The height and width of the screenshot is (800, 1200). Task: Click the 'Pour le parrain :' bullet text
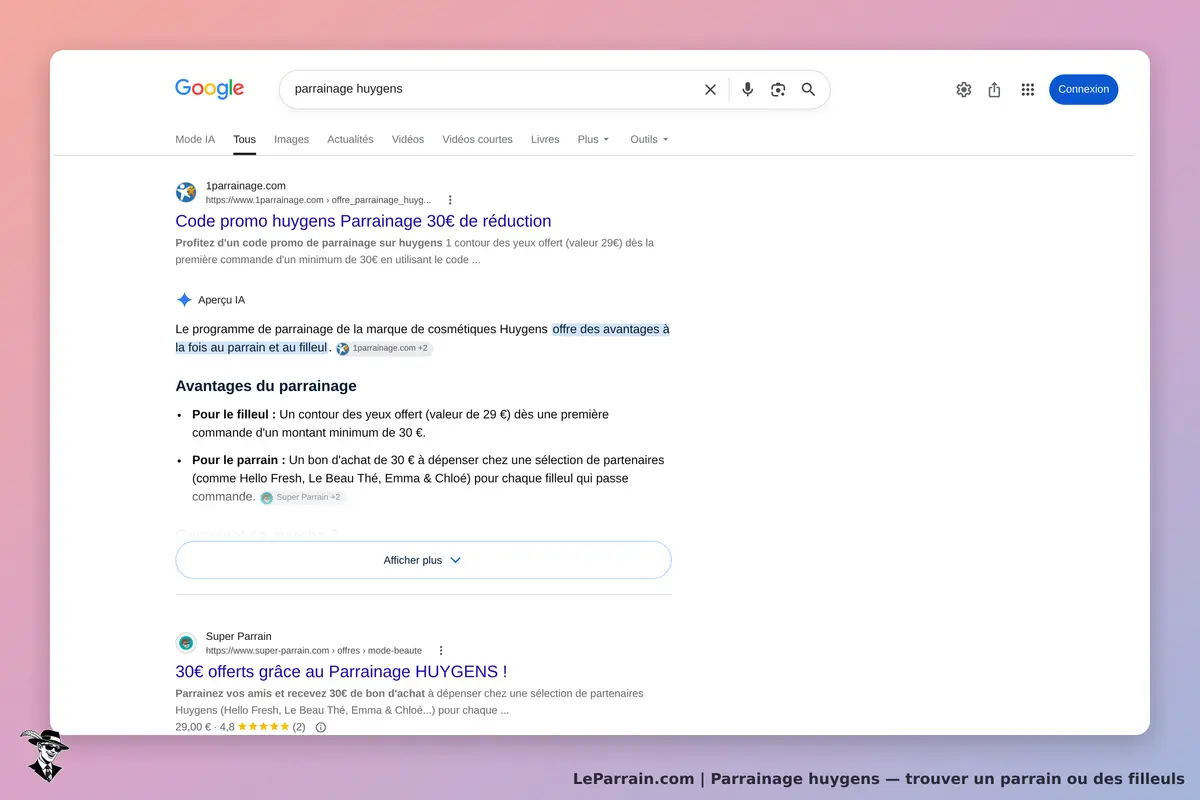click(238, 460)
